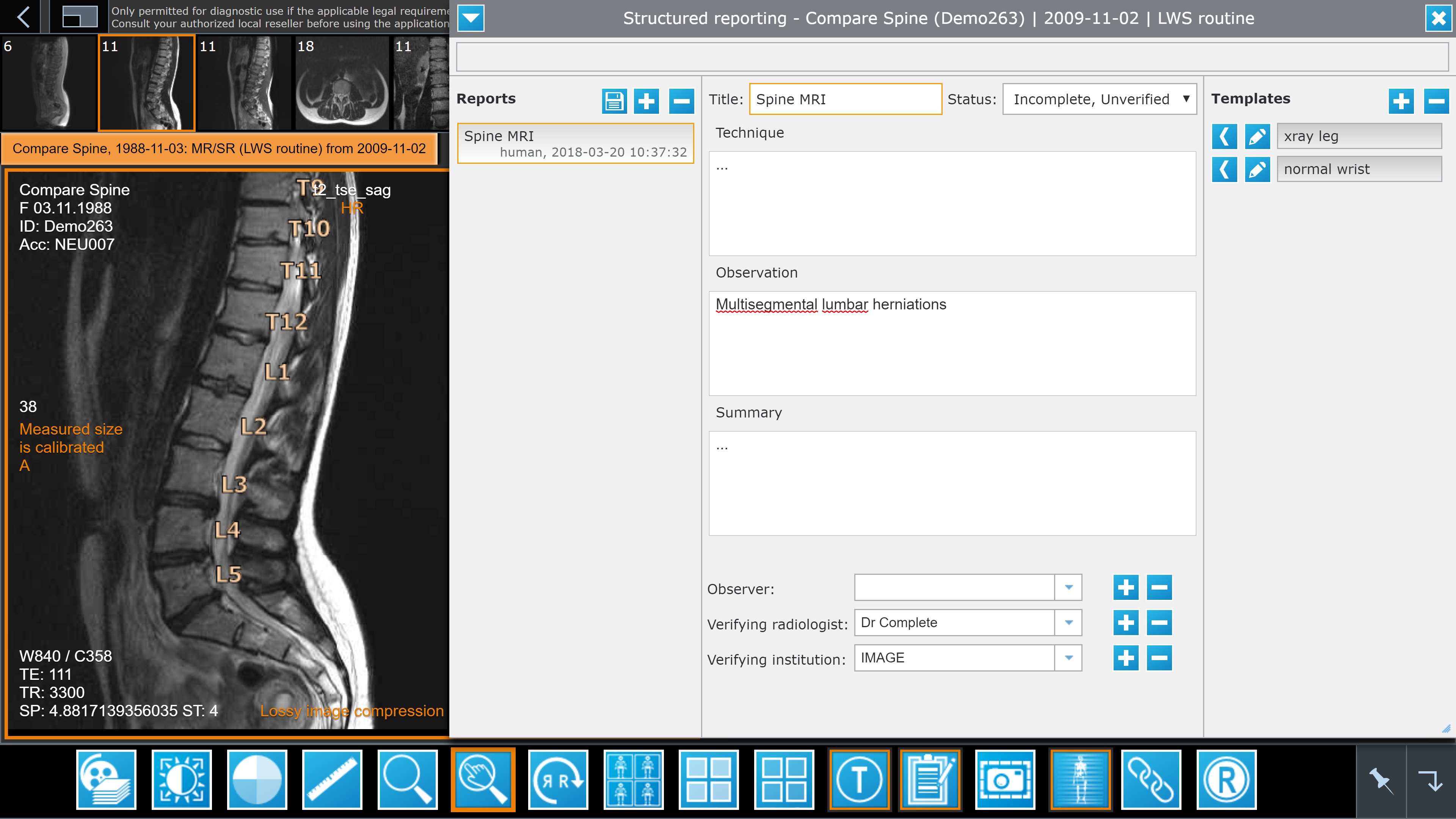Click the link chain synchronization icon
1456x819 pixels.
point(1151,780)
